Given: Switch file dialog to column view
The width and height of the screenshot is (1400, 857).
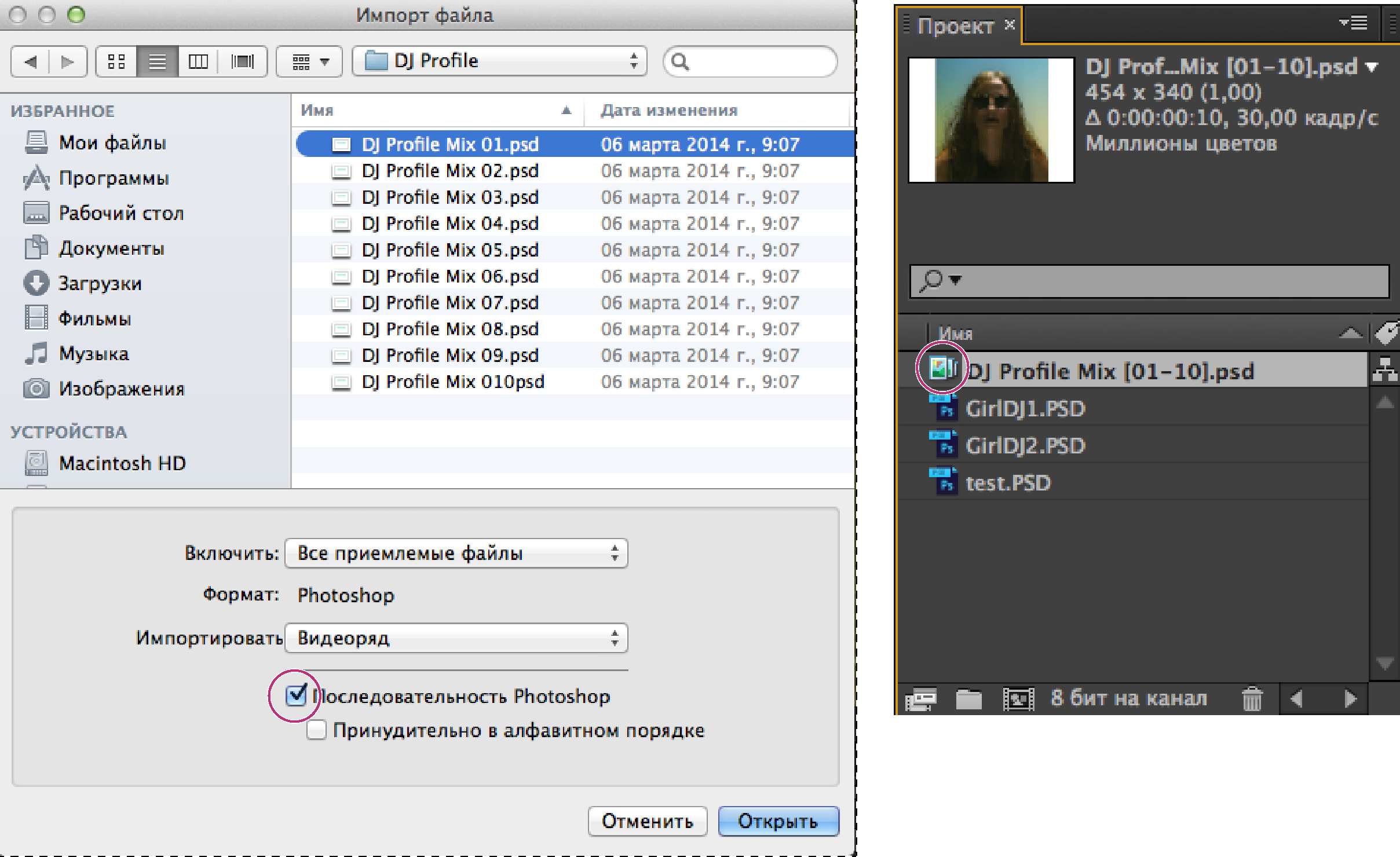Looking at the screenshot, I should [198, 61].
